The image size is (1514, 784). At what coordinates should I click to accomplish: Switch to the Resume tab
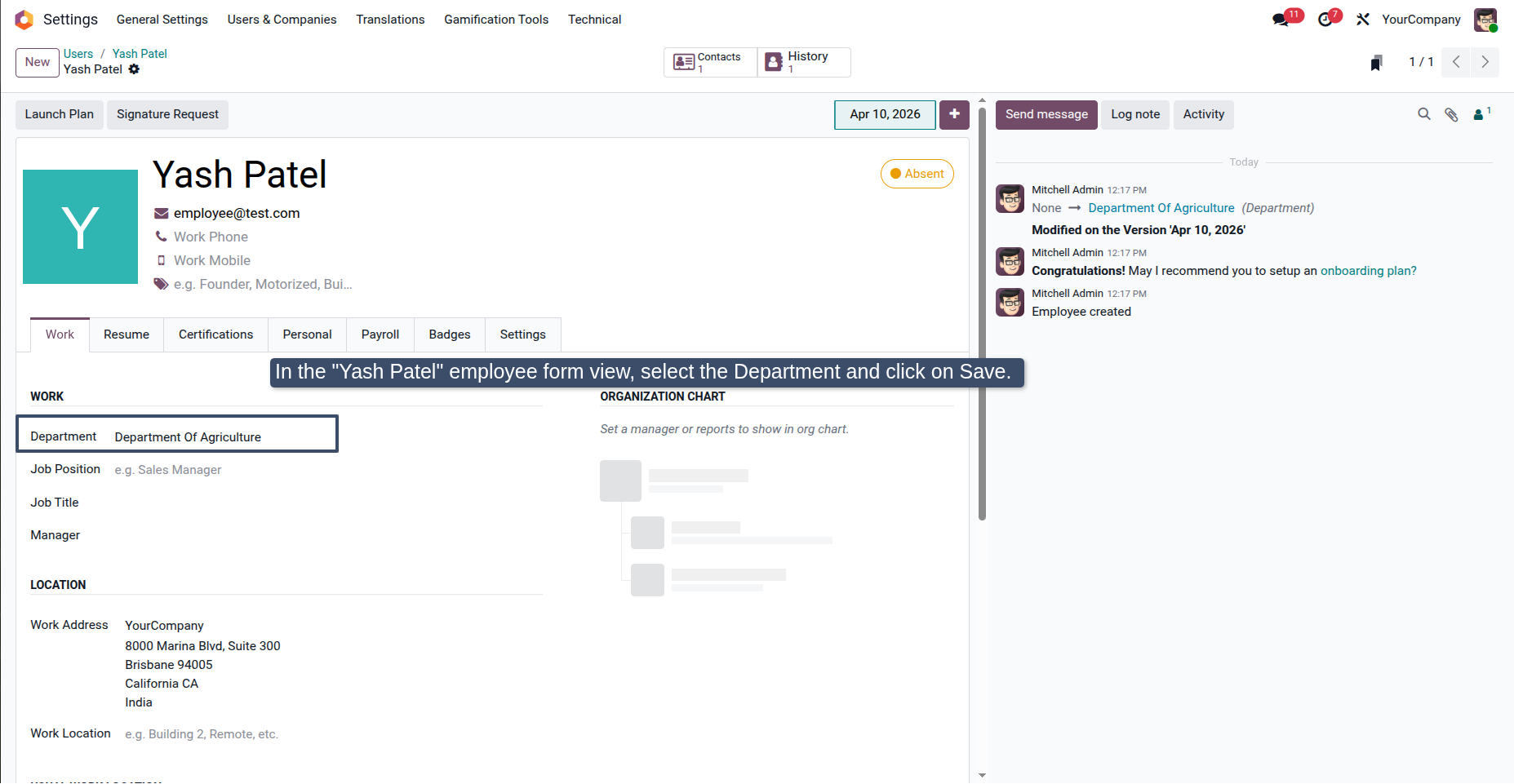(127, 334)
